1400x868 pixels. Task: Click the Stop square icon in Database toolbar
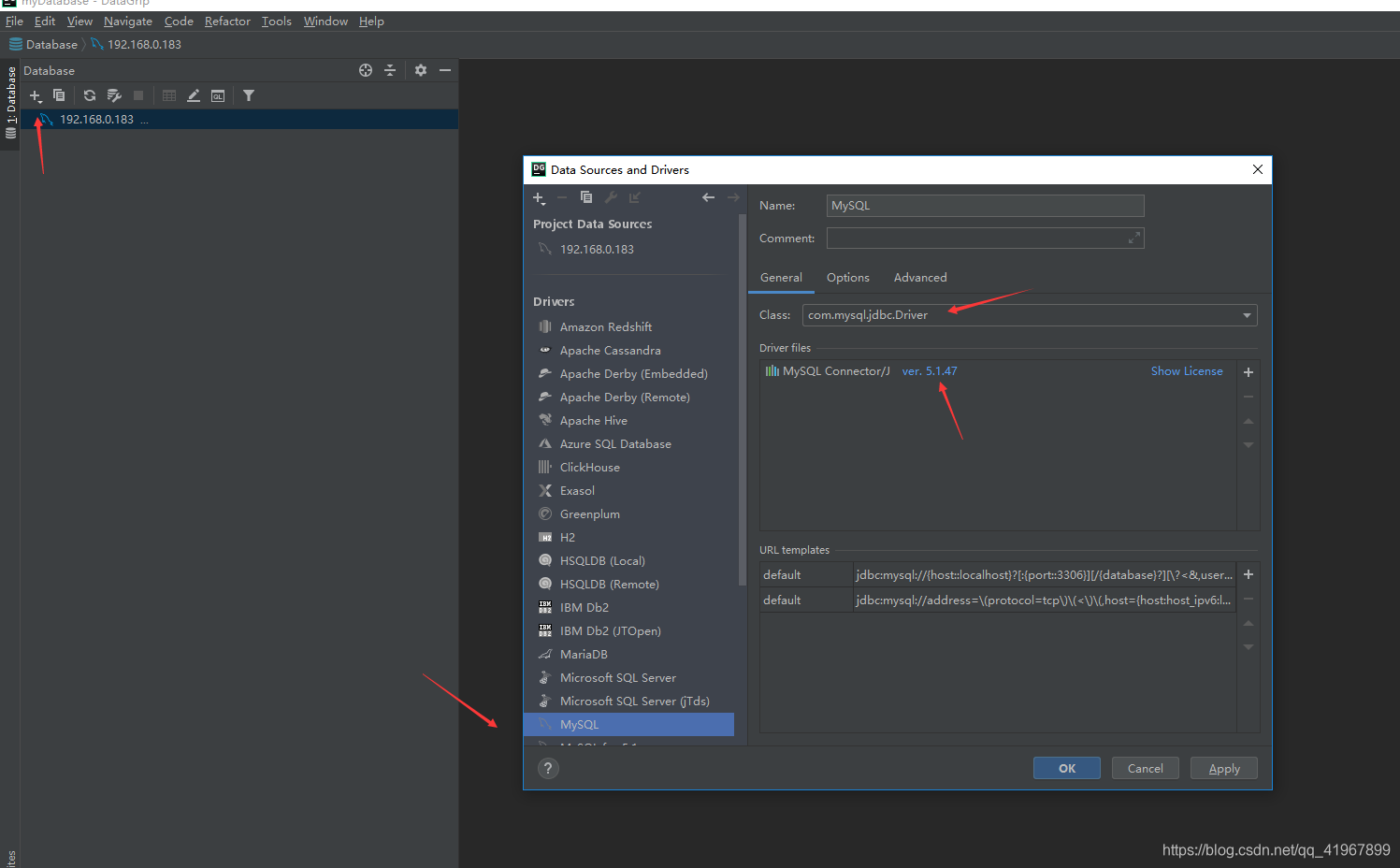138,95
